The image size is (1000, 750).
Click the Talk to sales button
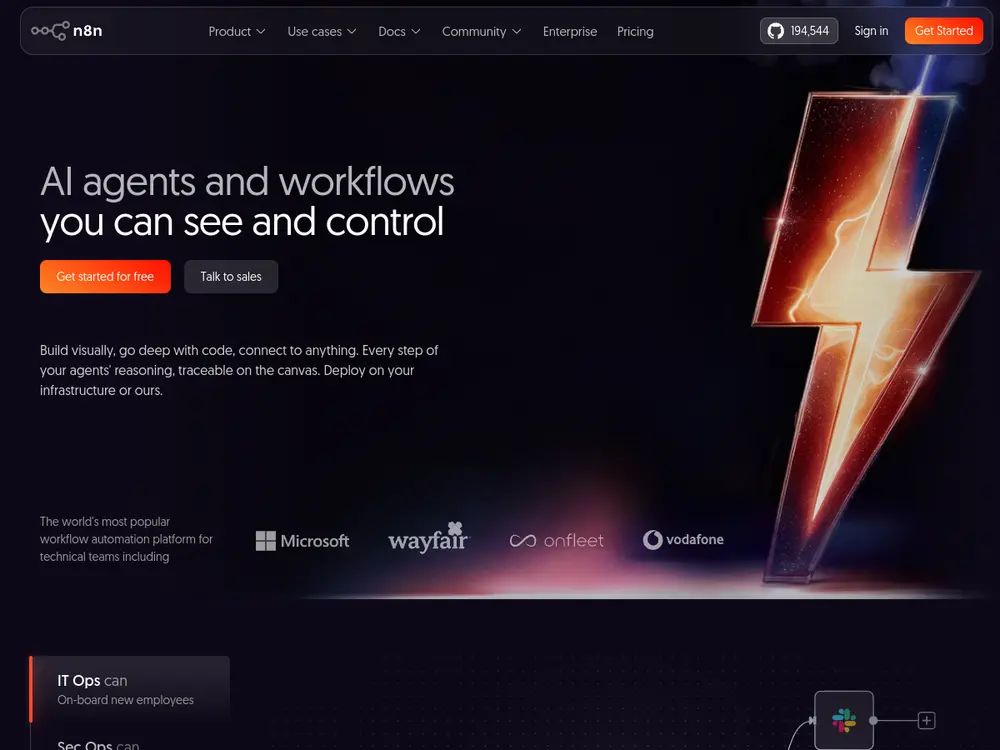pyautogui.click(x=231, y=277)
